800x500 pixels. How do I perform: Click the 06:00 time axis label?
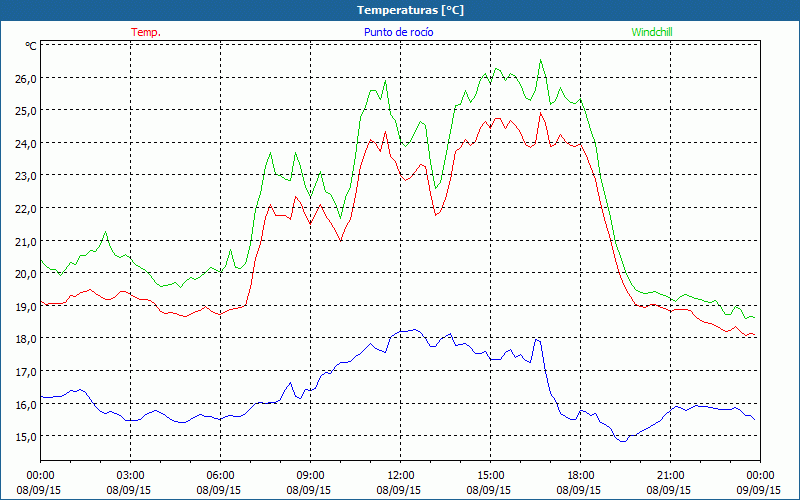220,476
